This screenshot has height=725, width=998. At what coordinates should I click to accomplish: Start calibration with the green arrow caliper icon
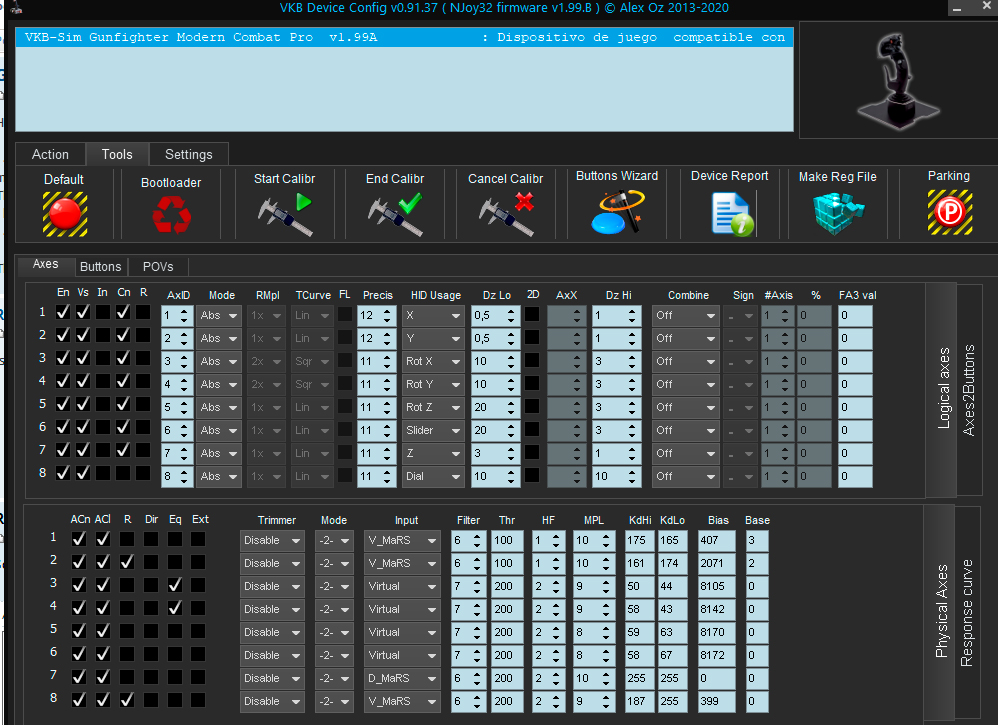click(285, 215)
